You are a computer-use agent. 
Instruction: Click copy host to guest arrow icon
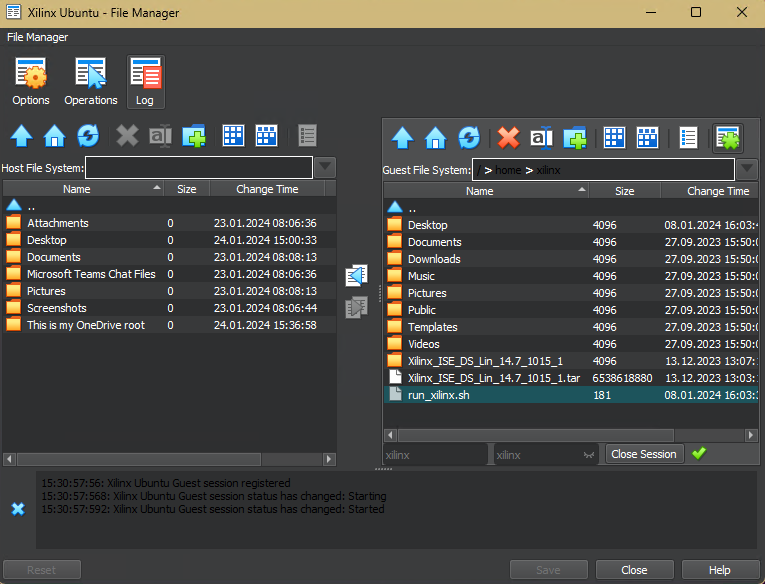(x=357, y=307)
